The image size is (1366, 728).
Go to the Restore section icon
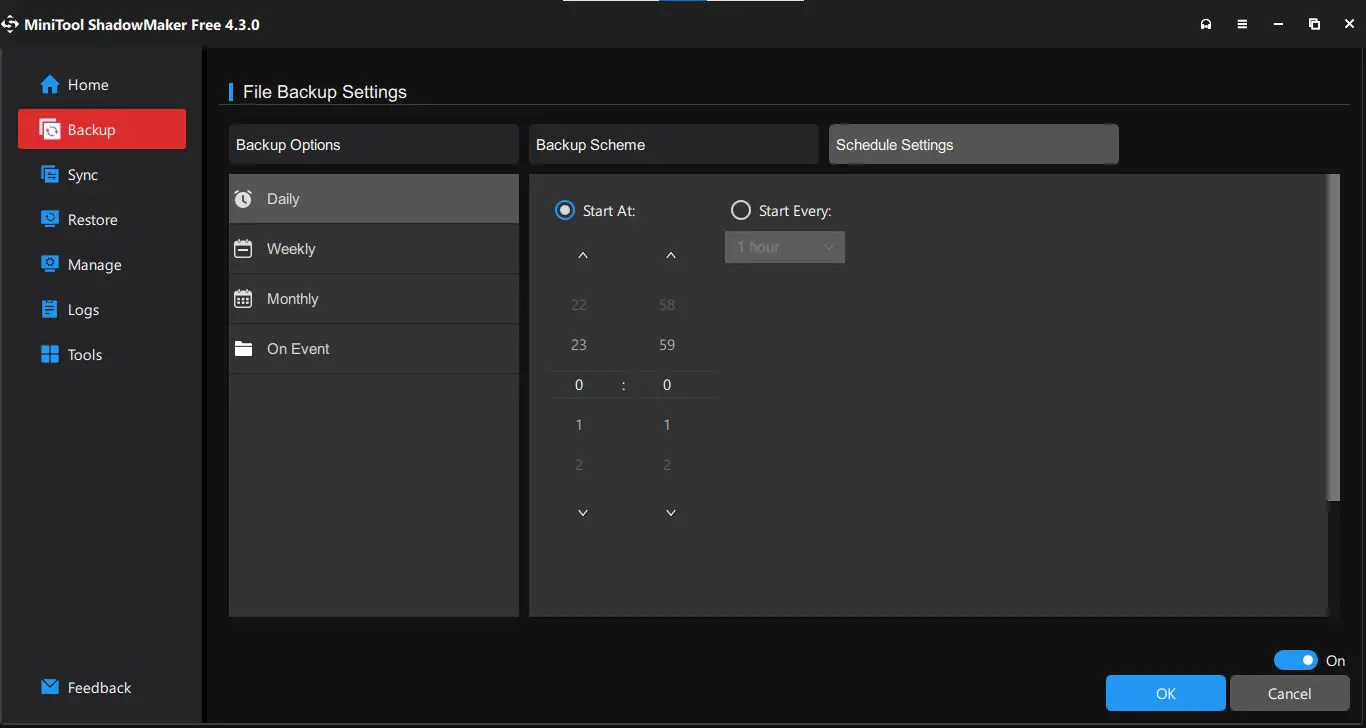coord(50,220)
